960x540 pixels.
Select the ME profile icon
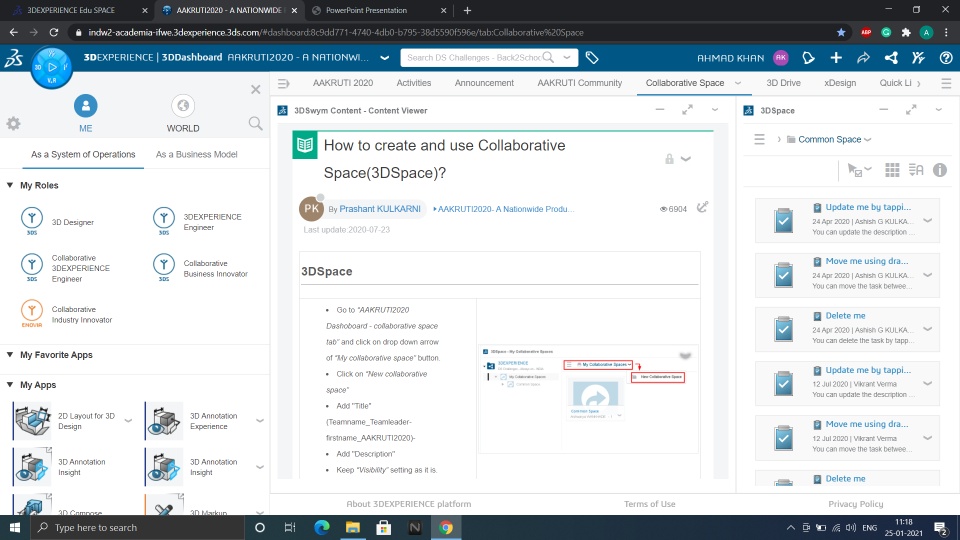click(86, 106)
